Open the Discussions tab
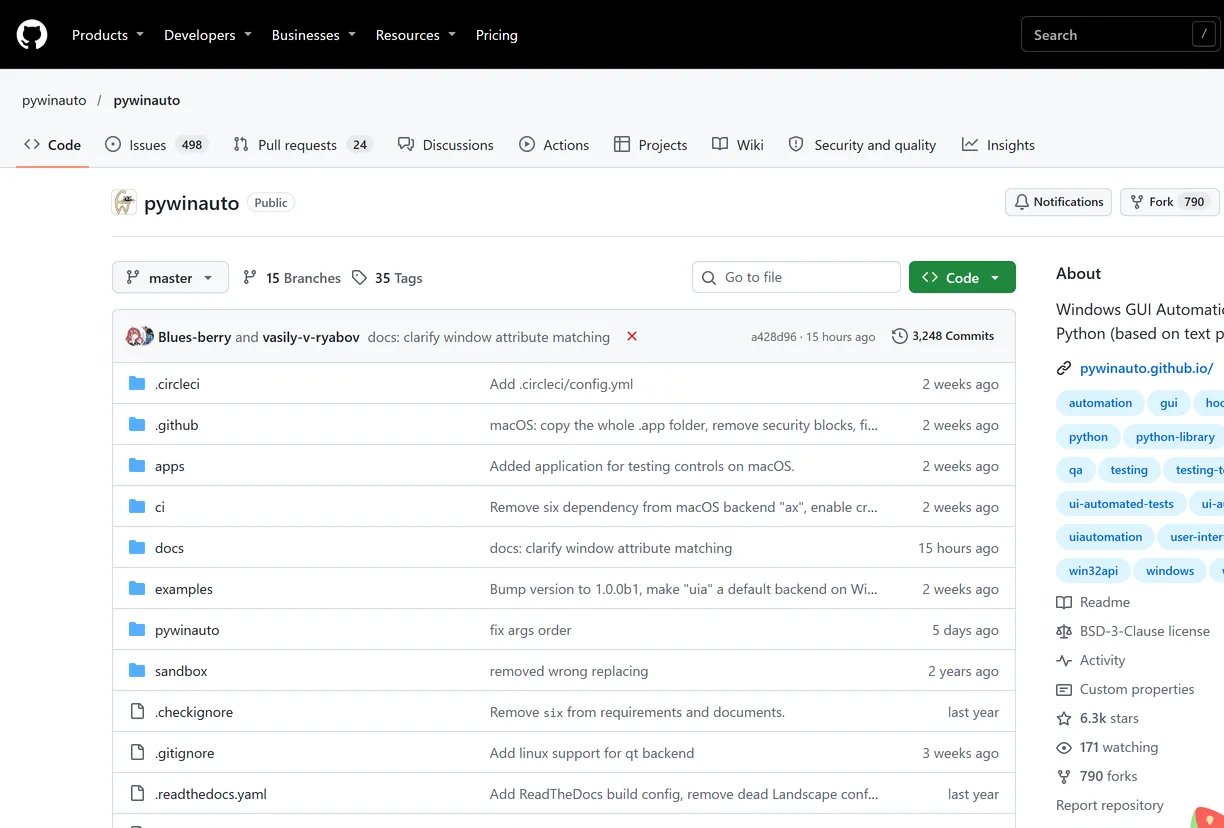The image size is (1224, 828). point(446,145)
